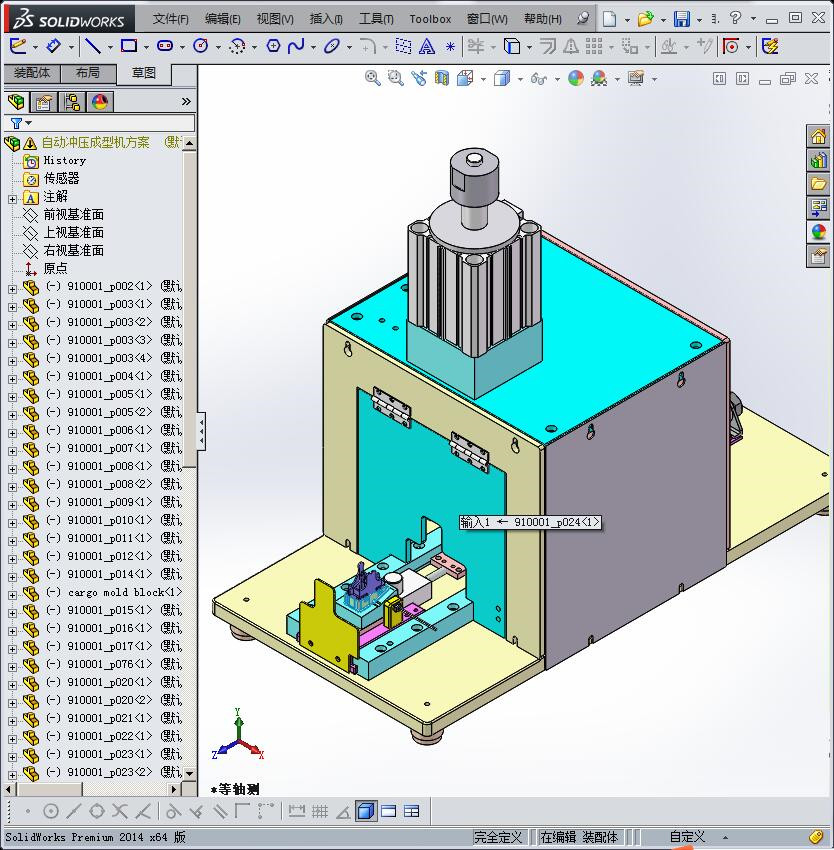Click the Rapid Sketch icon
Image resolution: width=834 pixels, height=850 pixels.
coord(771,46)
